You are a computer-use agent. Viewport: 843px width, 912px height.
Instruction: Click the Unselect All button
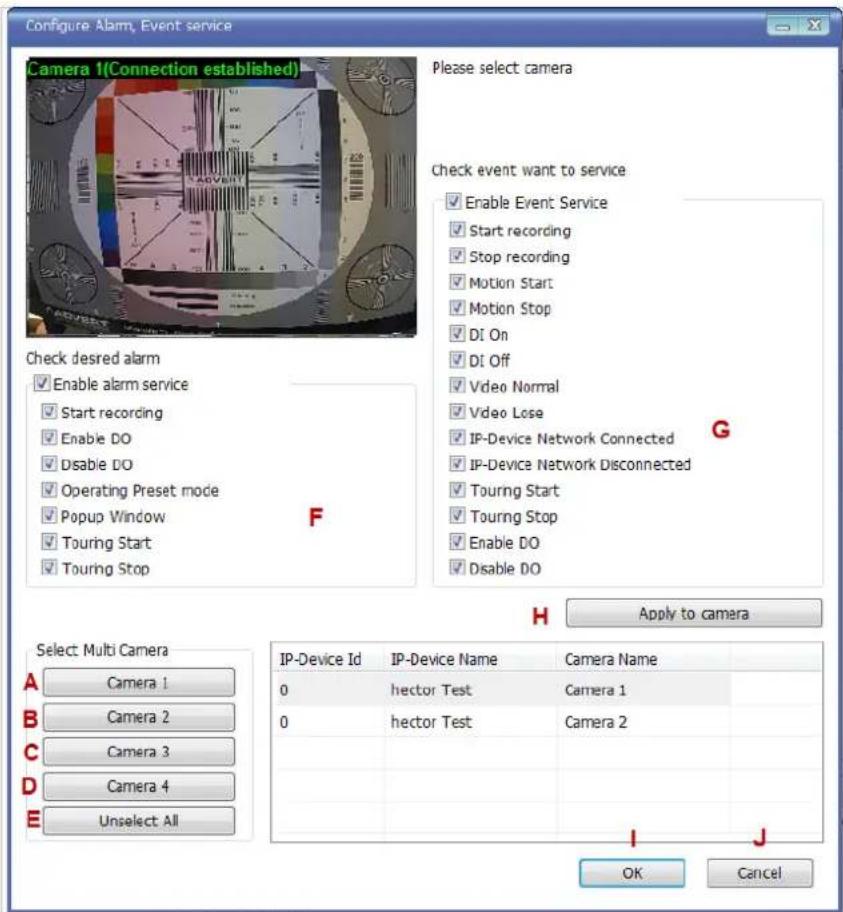[138, 821]
